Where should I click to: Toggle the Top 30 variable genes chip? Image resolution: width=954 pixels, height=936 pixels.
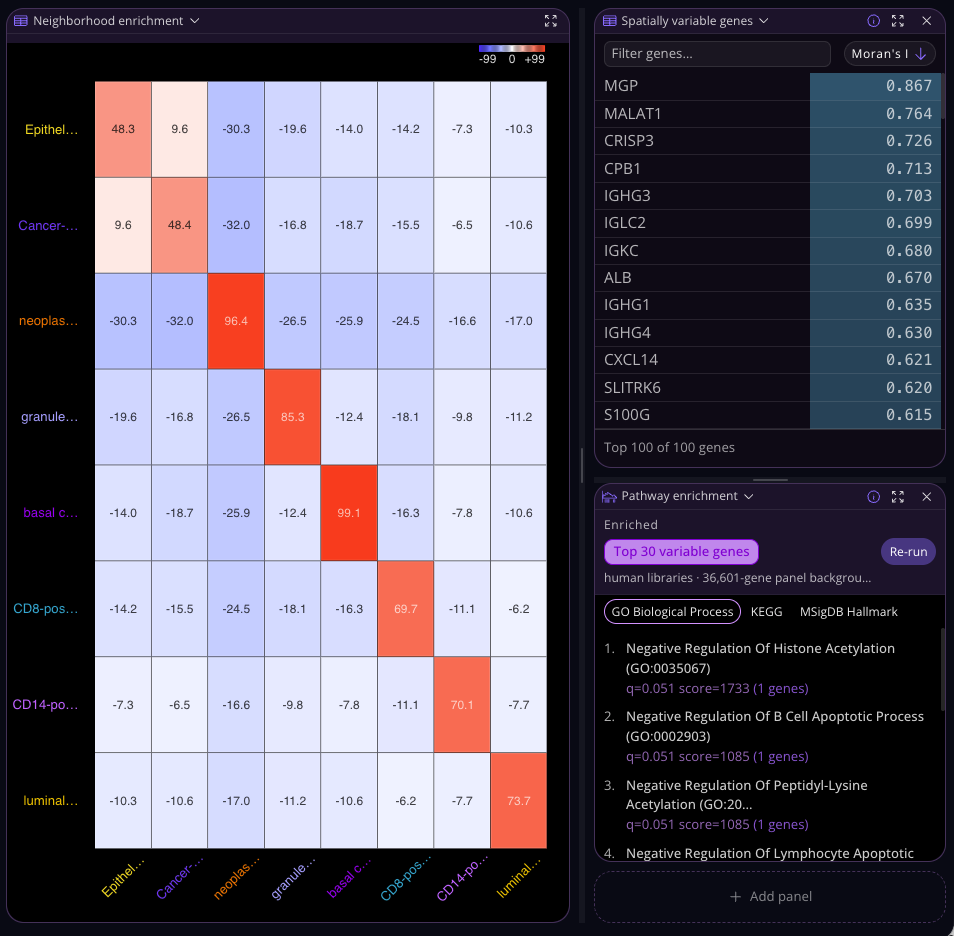(681, 552)
